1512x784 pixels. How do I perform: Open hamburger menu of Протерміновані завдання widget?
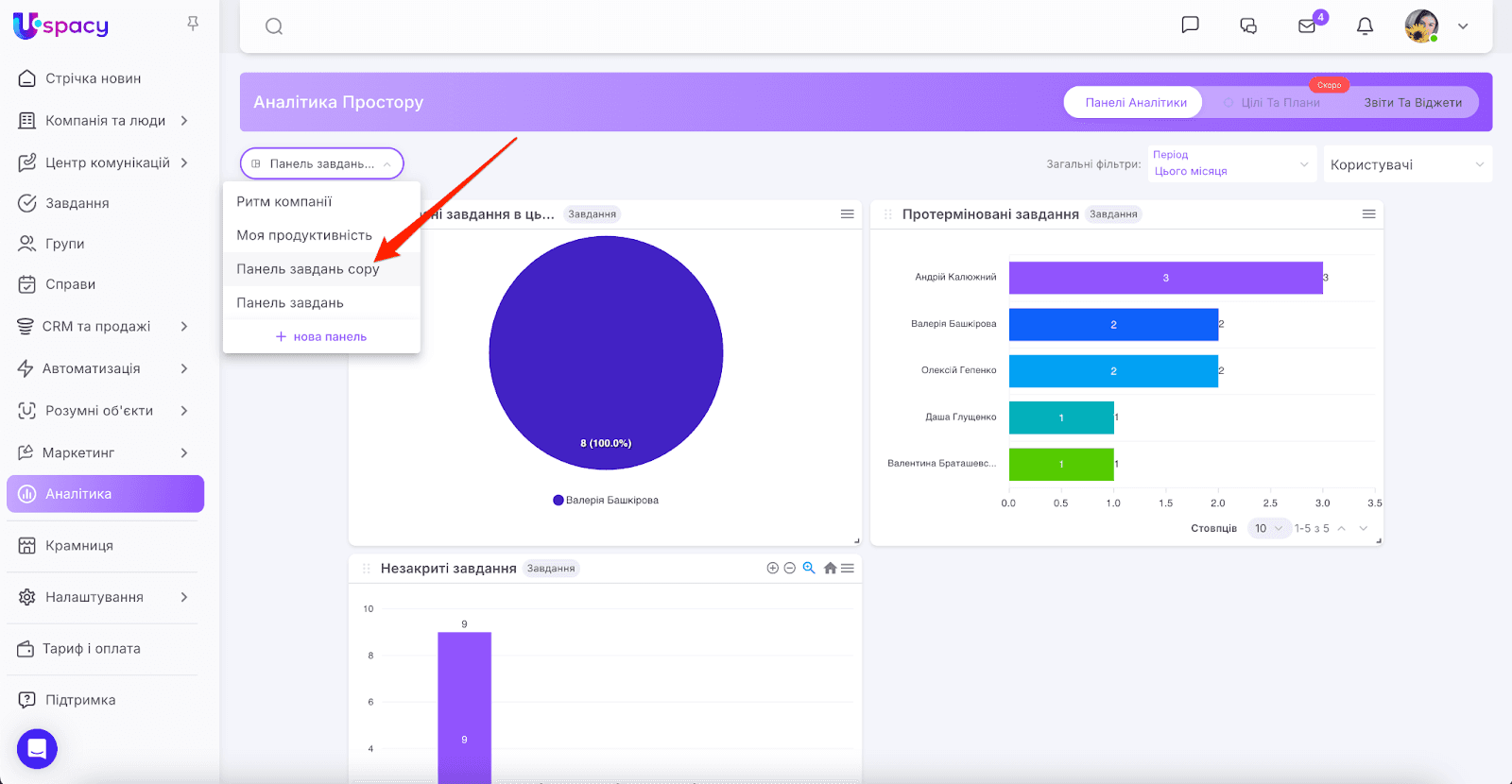(1368, 214)
